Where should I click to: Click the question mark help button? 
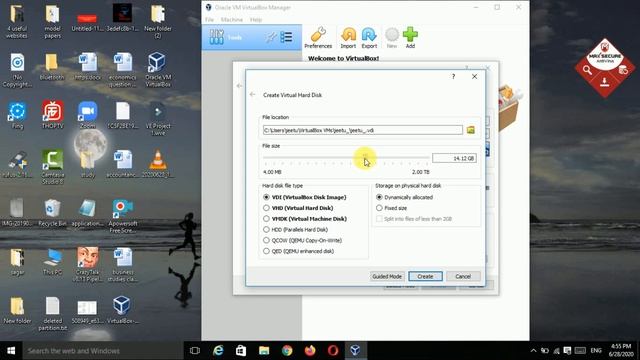(453, 76)
